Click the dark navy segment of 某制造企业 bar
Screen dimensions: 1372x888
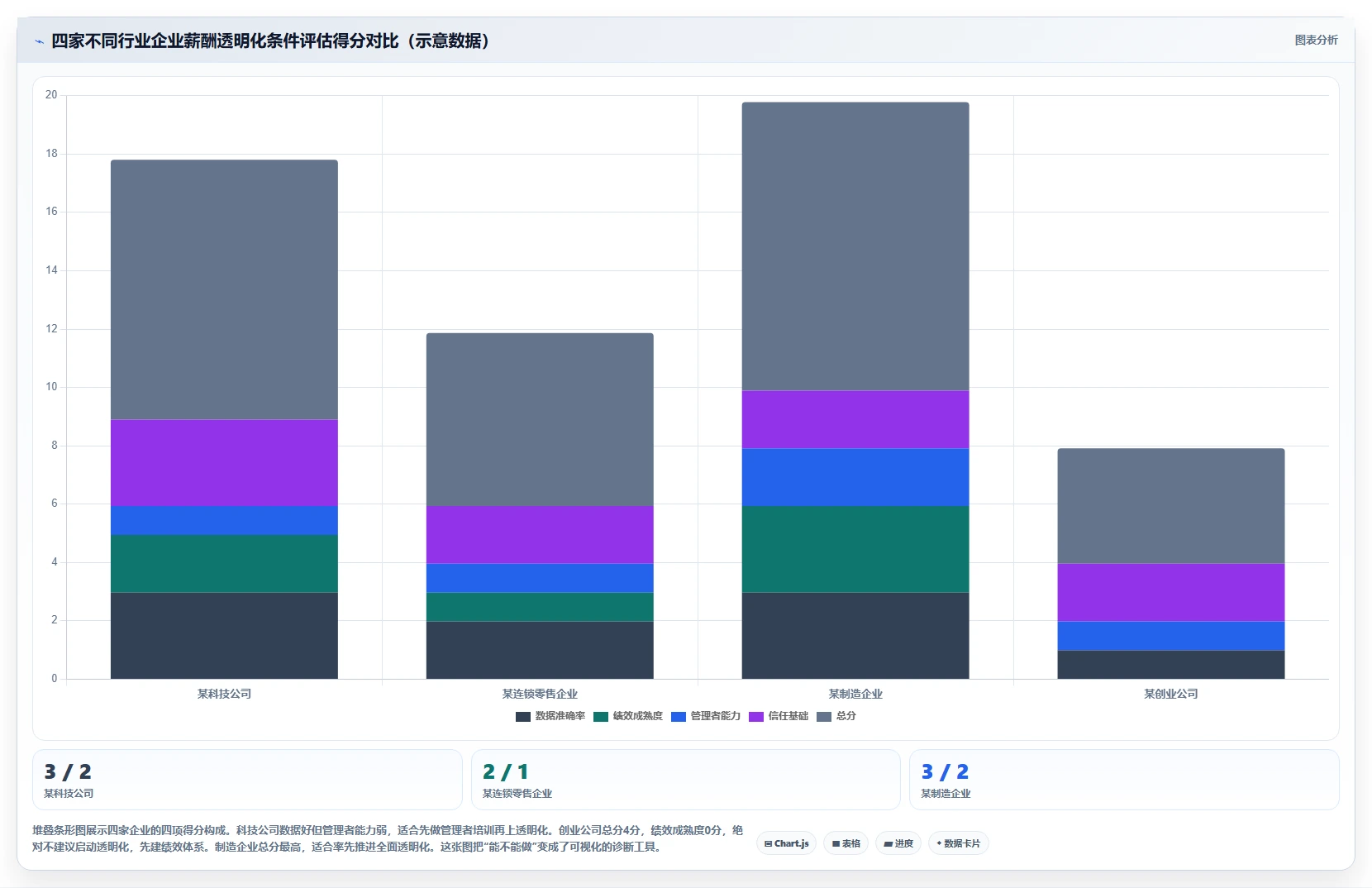click(x=855, y=635)
